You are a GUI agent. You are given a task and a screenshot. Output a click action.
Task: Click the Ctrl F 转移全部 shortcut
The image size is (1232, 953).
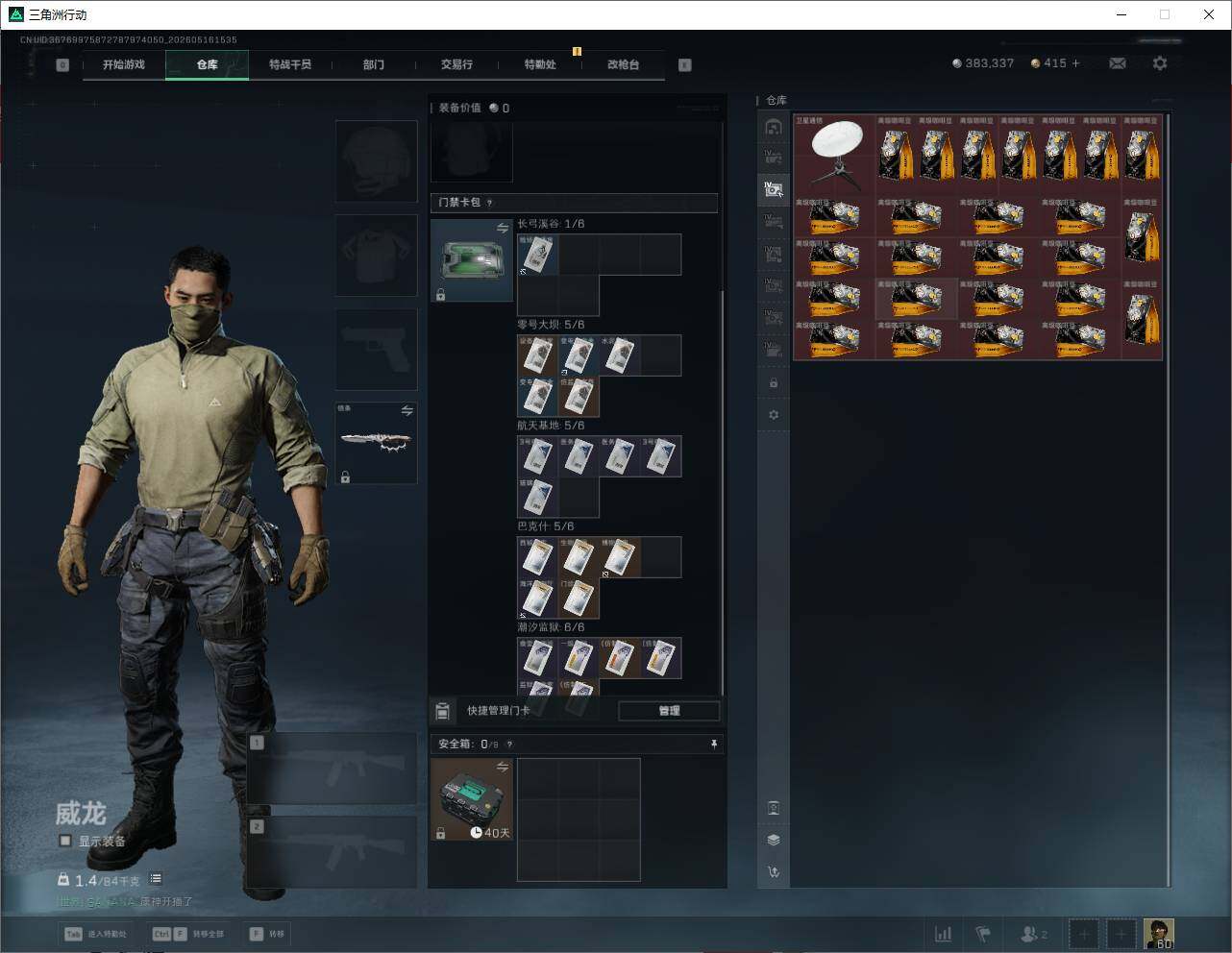coord(187,934)
